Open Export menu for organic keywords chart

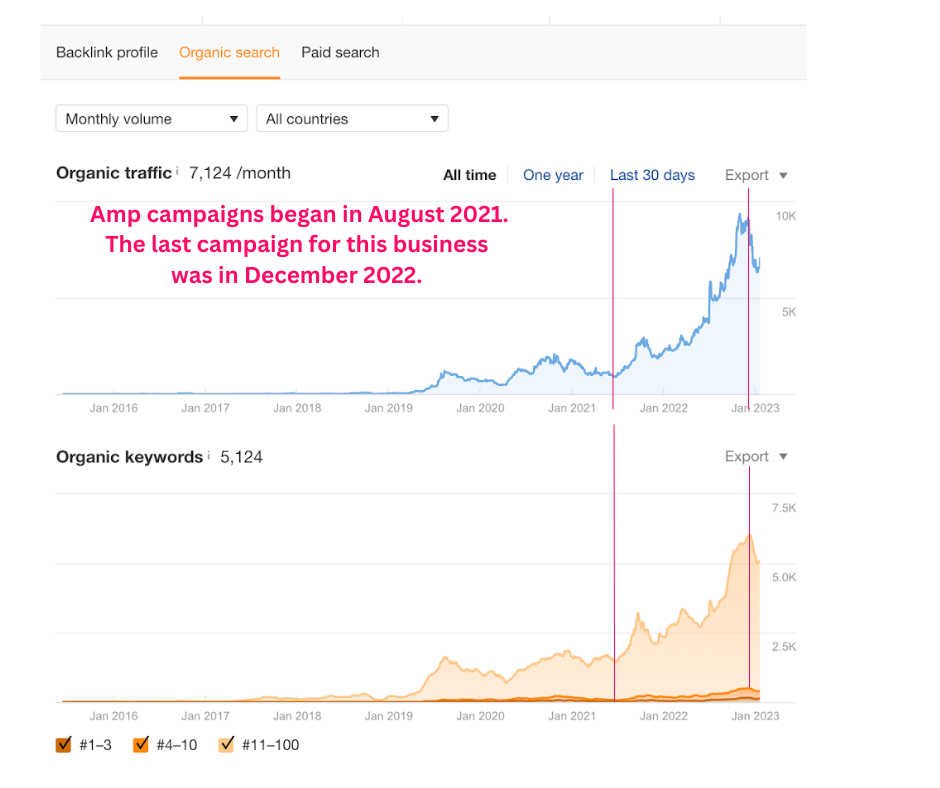[x=756, y=456]
